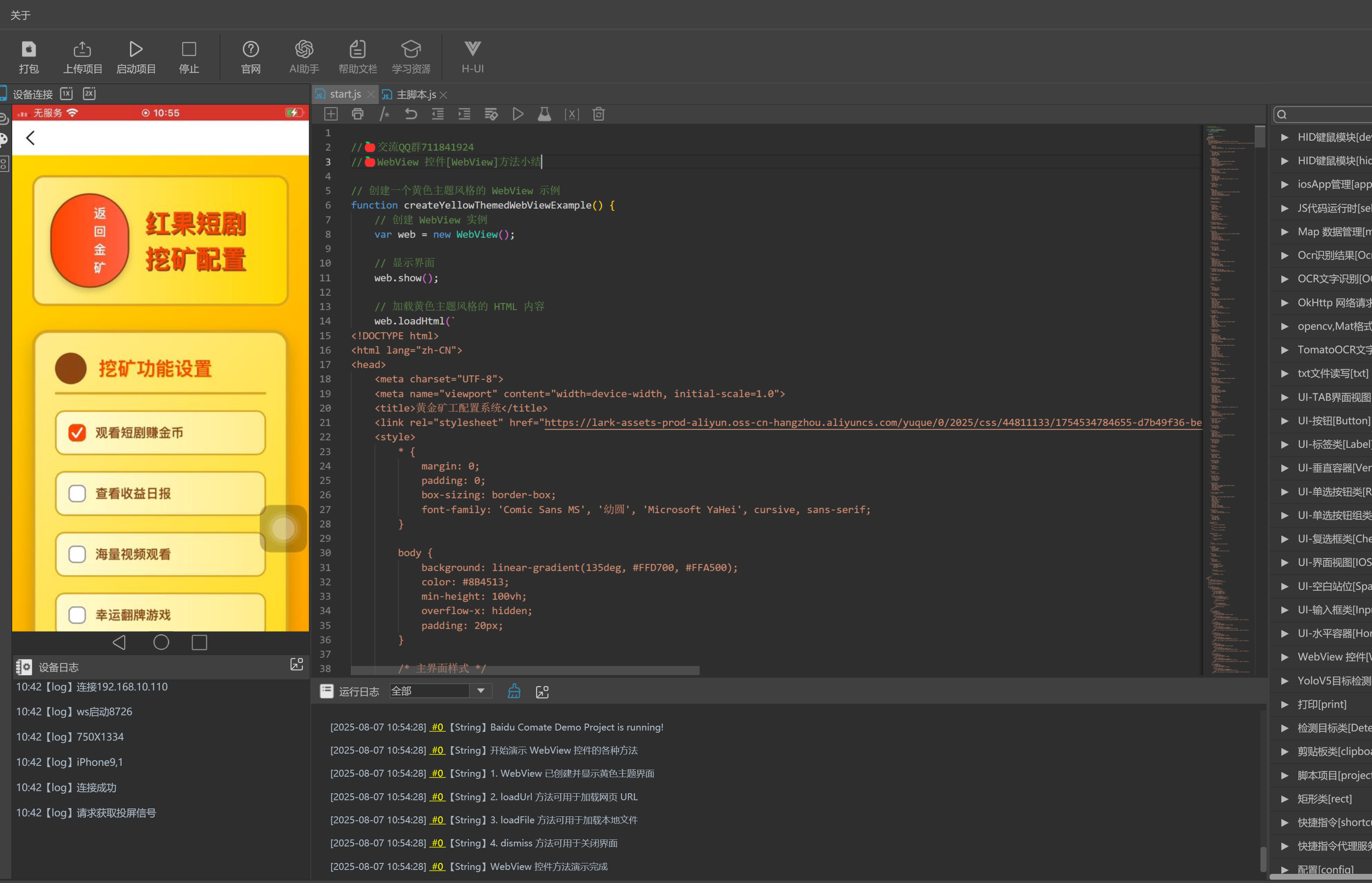Expand OkHttp 网络请求 tree item
1372x883 pixels.
(1285, 302)
